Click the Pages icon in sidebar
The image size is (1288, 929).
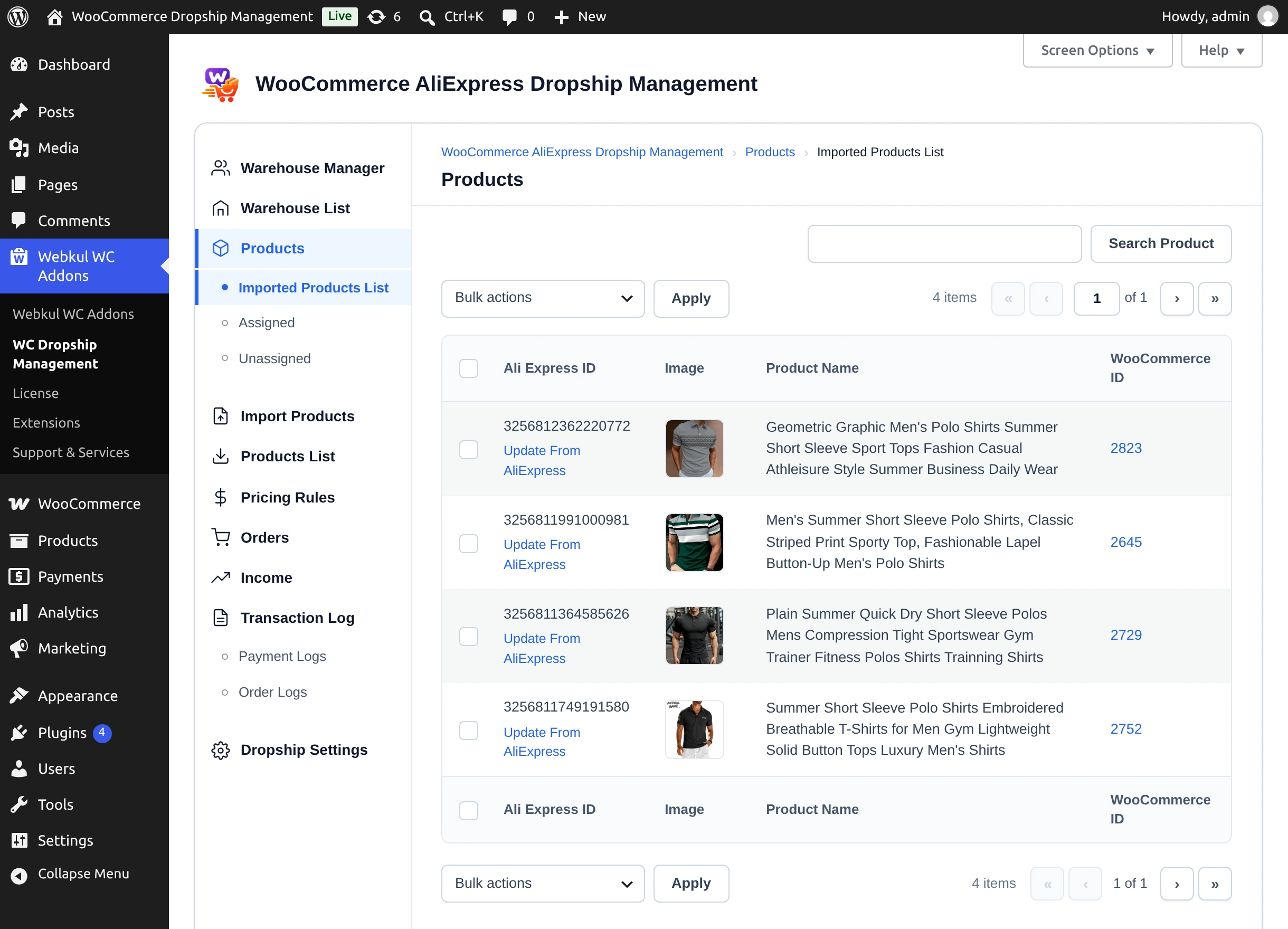click(x=20, y=185)
